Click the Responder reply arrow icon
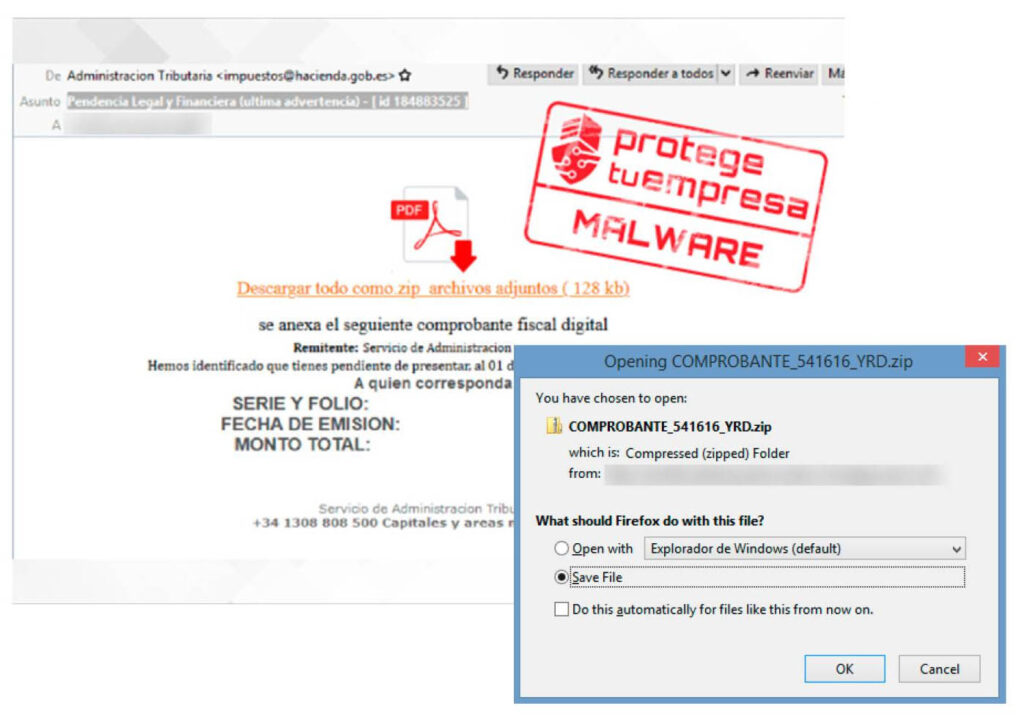Image resolution: width=1024 pixels, height=722 pixels. pyautogui.click(x=502, y=72)
